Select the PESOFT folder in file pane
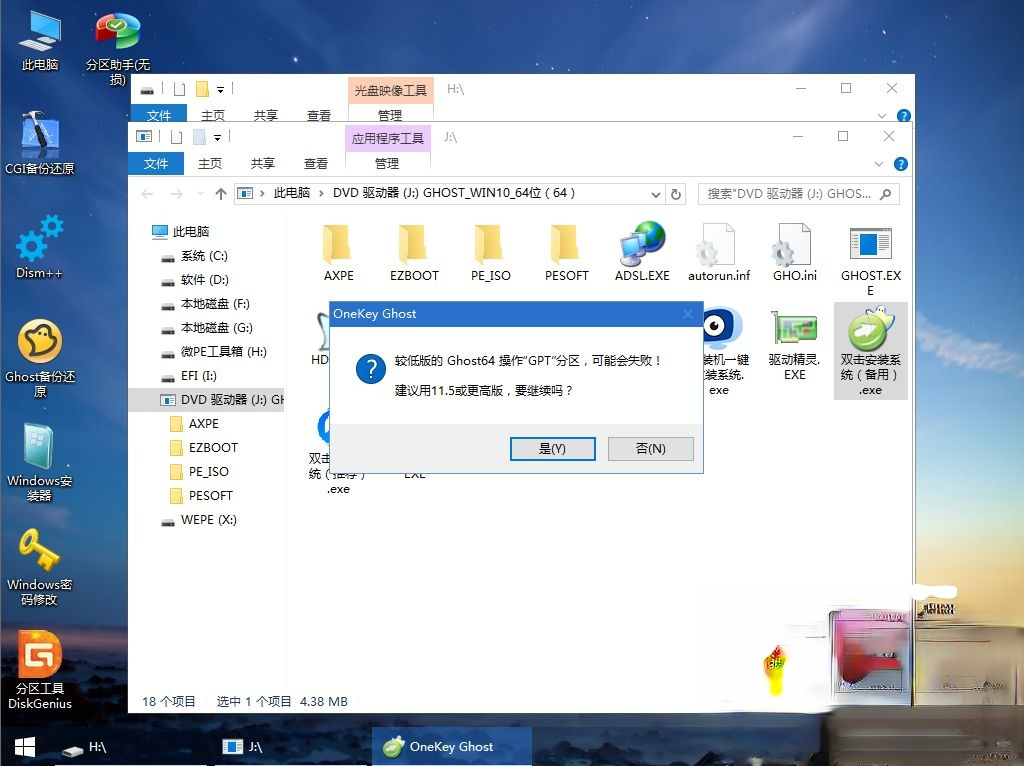This screenshot has width=1024, height=766. 566,253
